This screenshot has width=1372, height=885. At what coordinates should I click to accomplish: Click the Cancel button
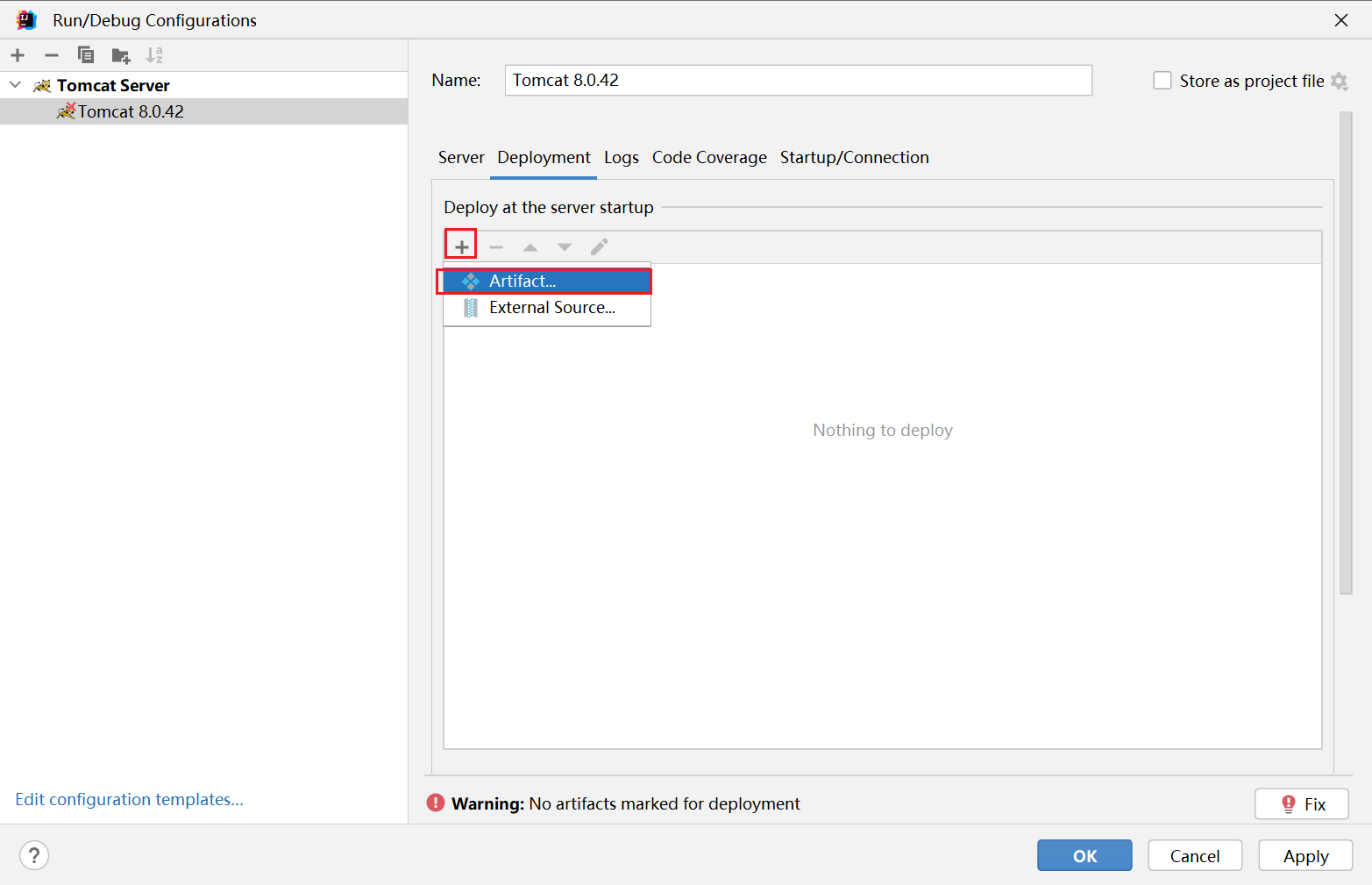[x=1194, y=855]
